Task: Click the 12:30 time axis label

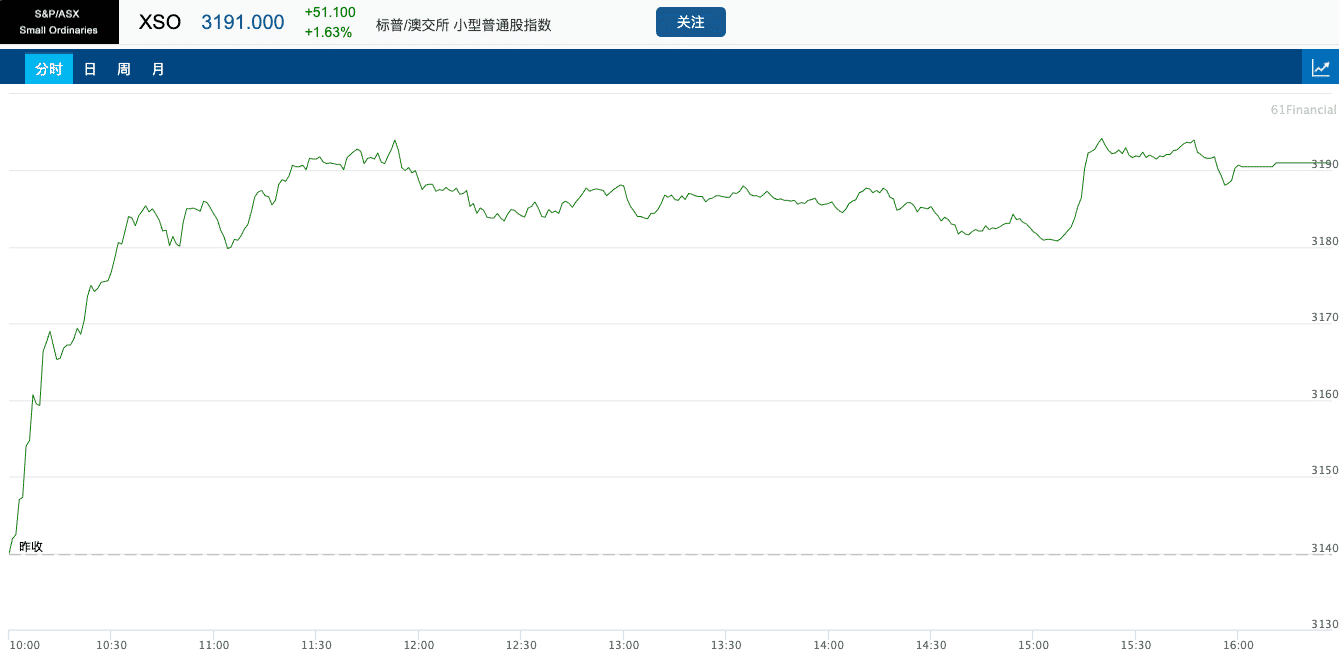Action: (521, 645)
